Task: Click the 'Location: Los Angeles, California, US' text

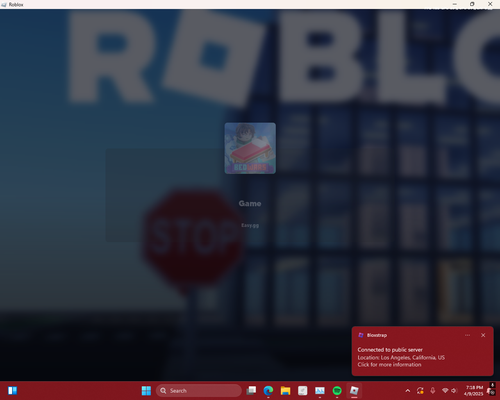Action: click(401, 357)
